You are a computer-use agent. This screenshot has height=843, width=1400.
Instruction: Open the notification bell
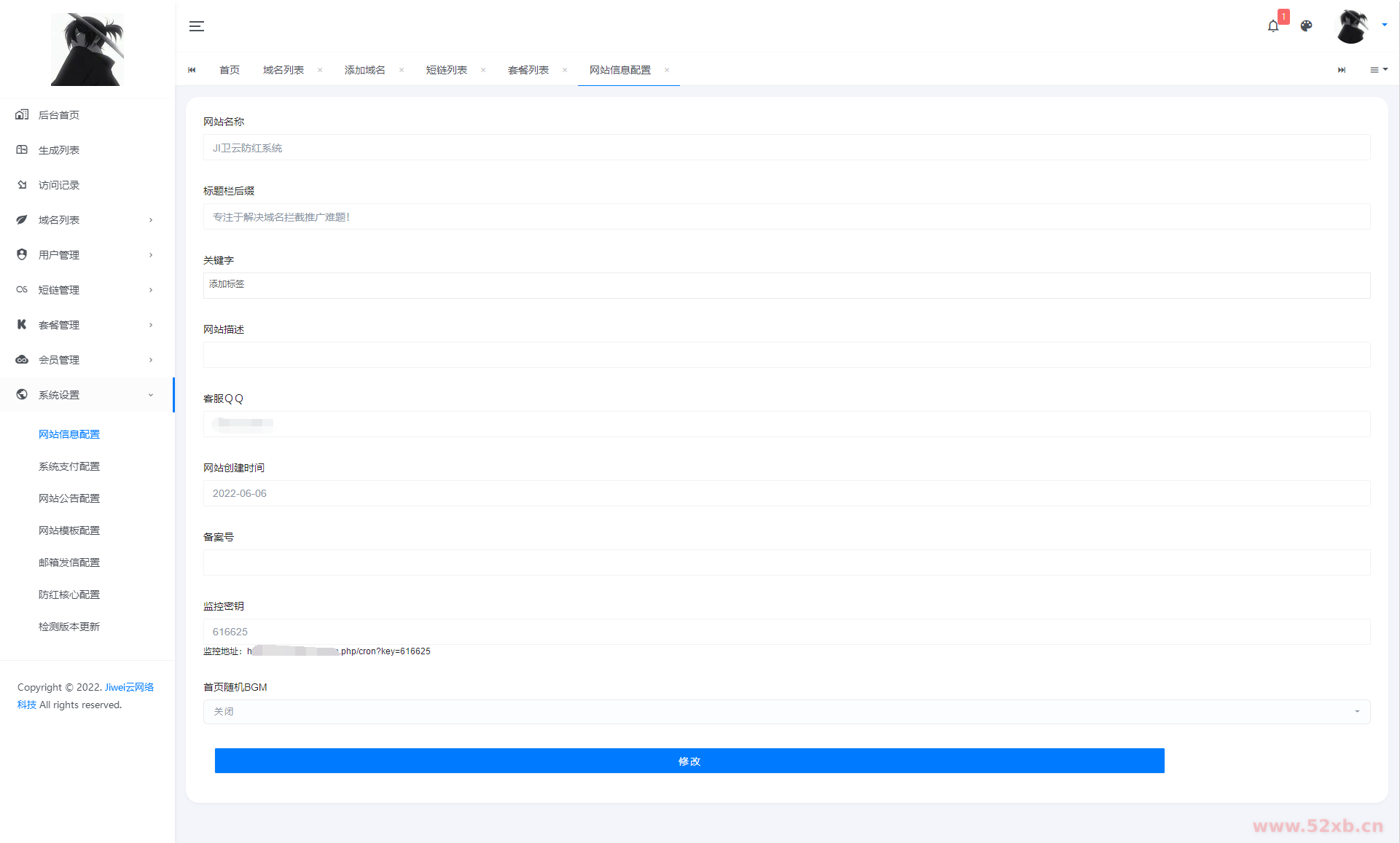point(1272,26)
